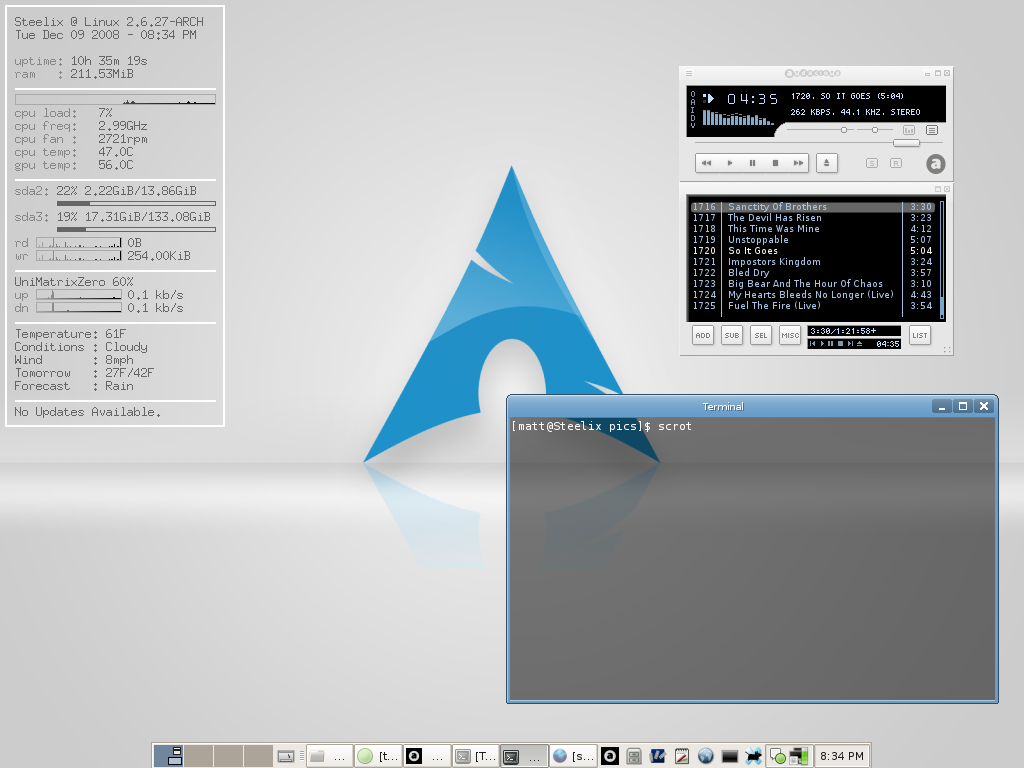This screenshot has width=1024, height=768.
Task: Click the Audacious play button
Action: coord(729,163)
